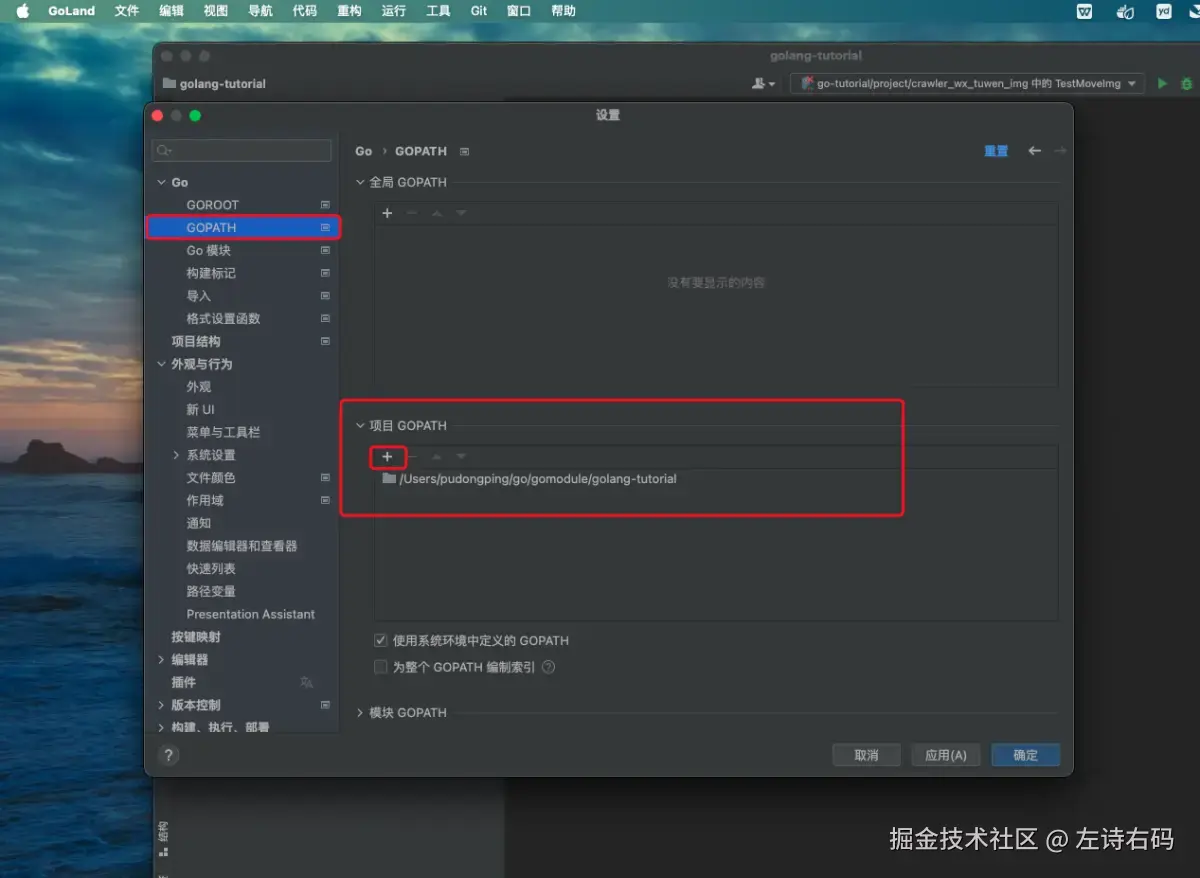
Task: Add a path to the 全局 GOPATH list
Action: (x=387, y=214)
